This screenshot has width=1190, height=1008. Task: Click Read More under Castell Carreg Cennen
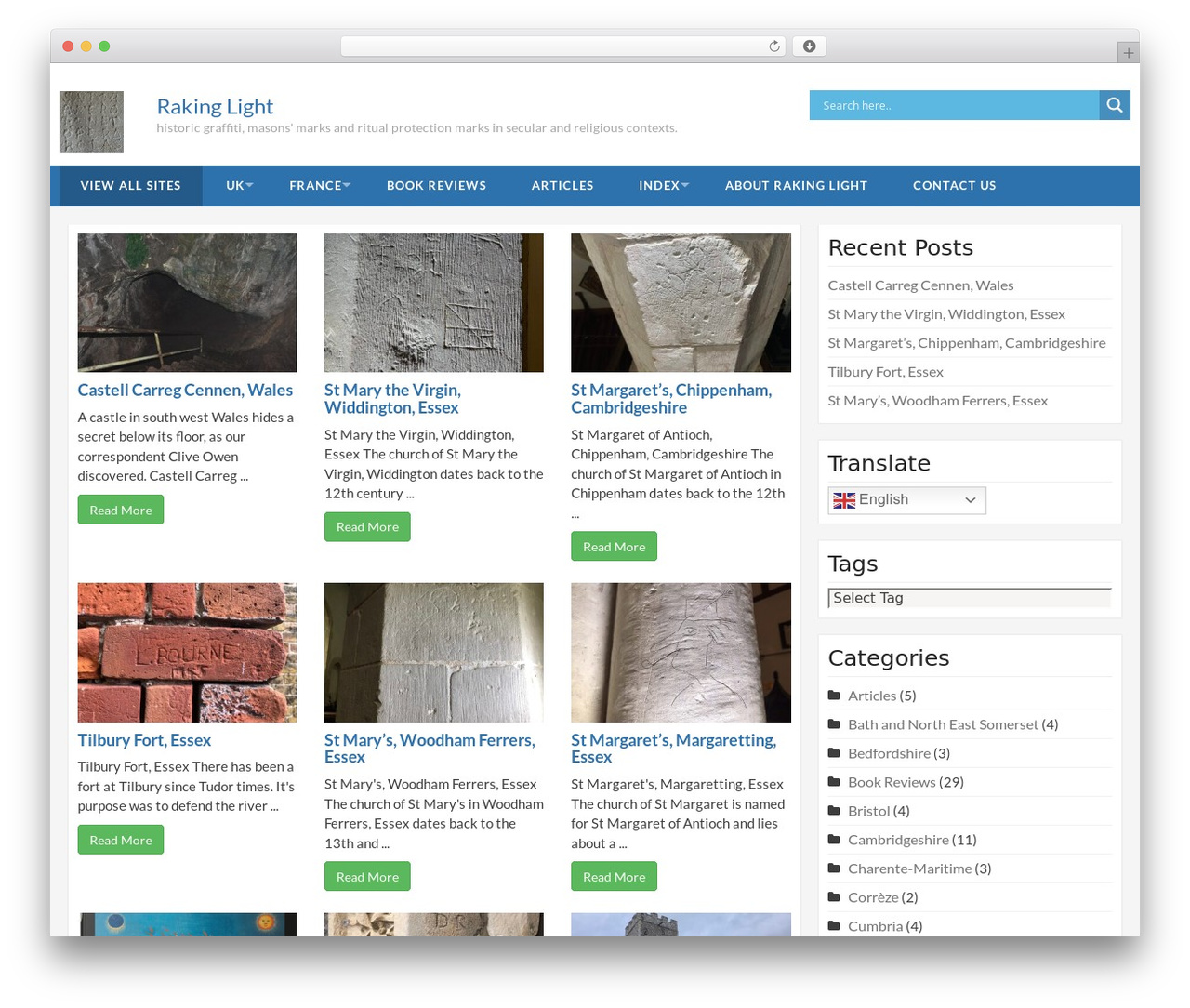point(121,510)
